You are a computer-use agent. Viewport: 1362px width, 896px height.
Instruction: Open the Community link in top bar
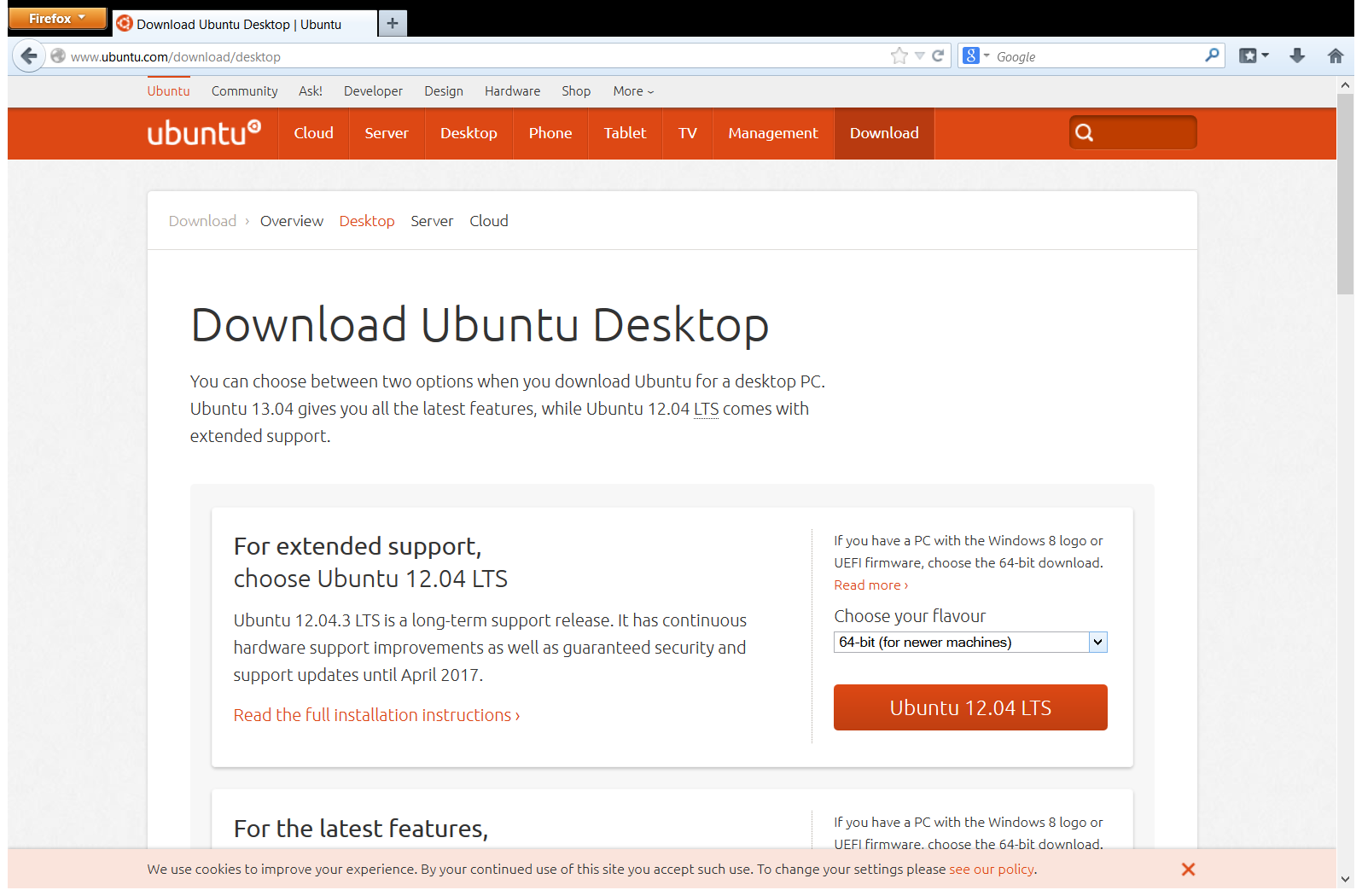click(x=244, y=91)
